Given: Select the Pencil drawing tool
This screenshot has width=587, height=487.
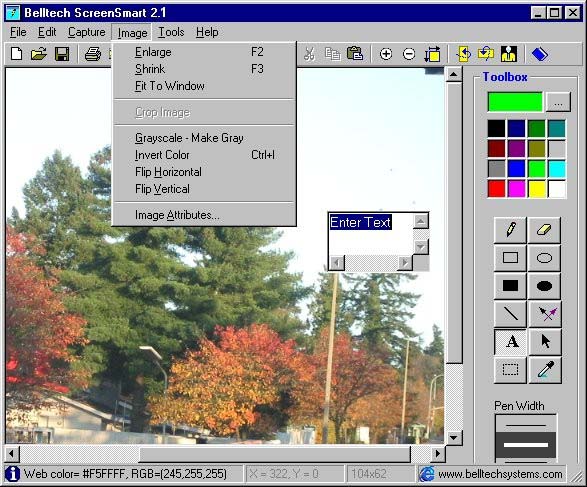Looking at the screenshot, I should (510, 229).
